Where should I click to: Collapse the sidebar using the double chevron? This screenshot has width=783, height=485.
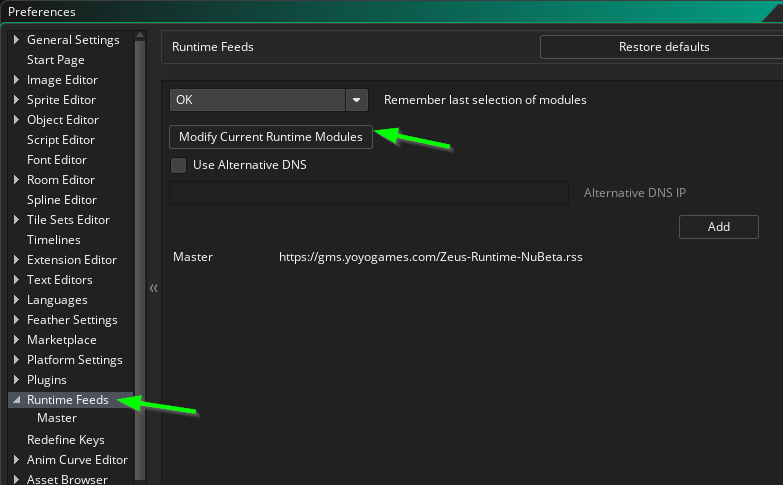click(x=154, y=288)
